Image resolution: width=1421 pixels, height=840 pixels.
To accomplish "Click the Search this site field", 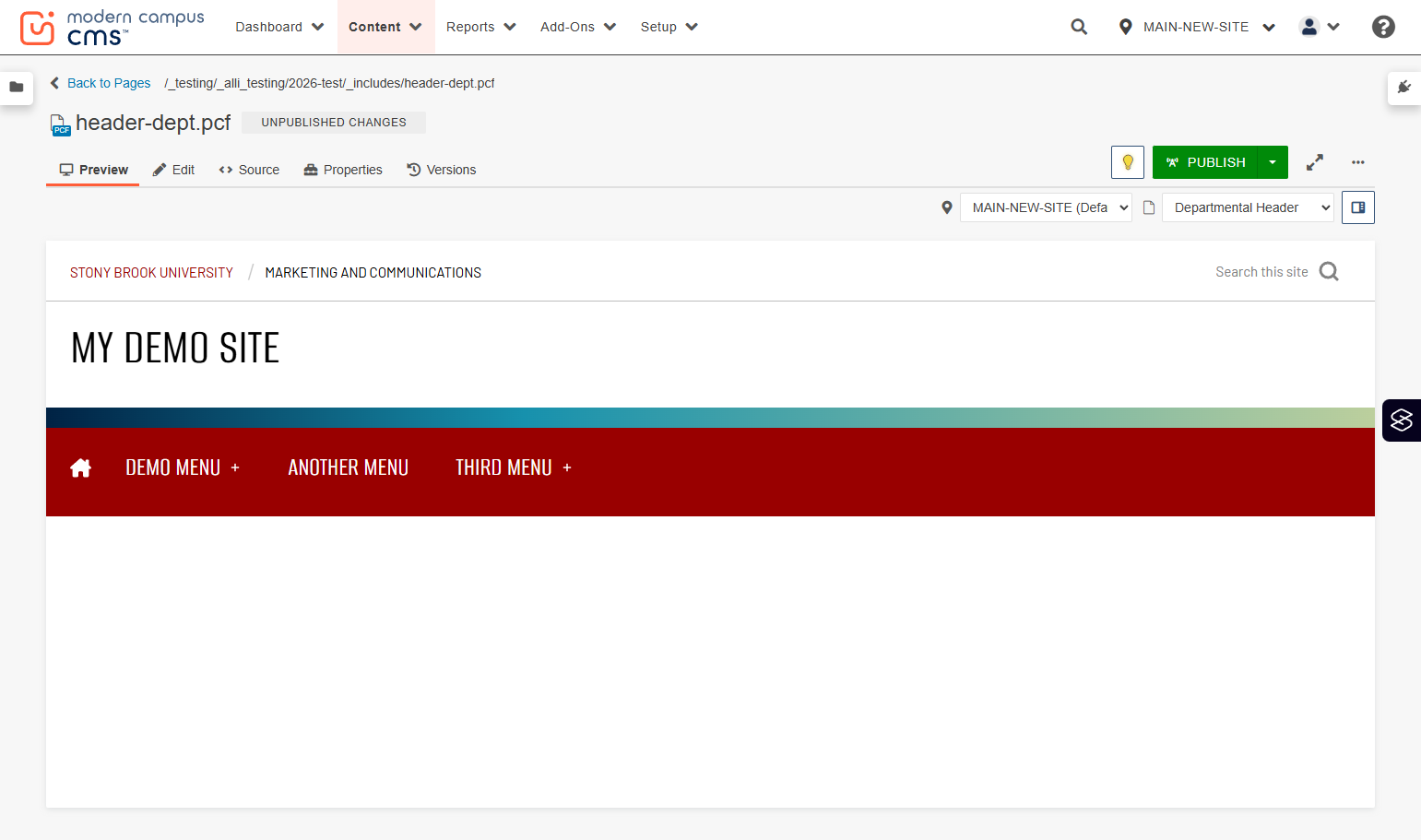I will click(1261, 272).
